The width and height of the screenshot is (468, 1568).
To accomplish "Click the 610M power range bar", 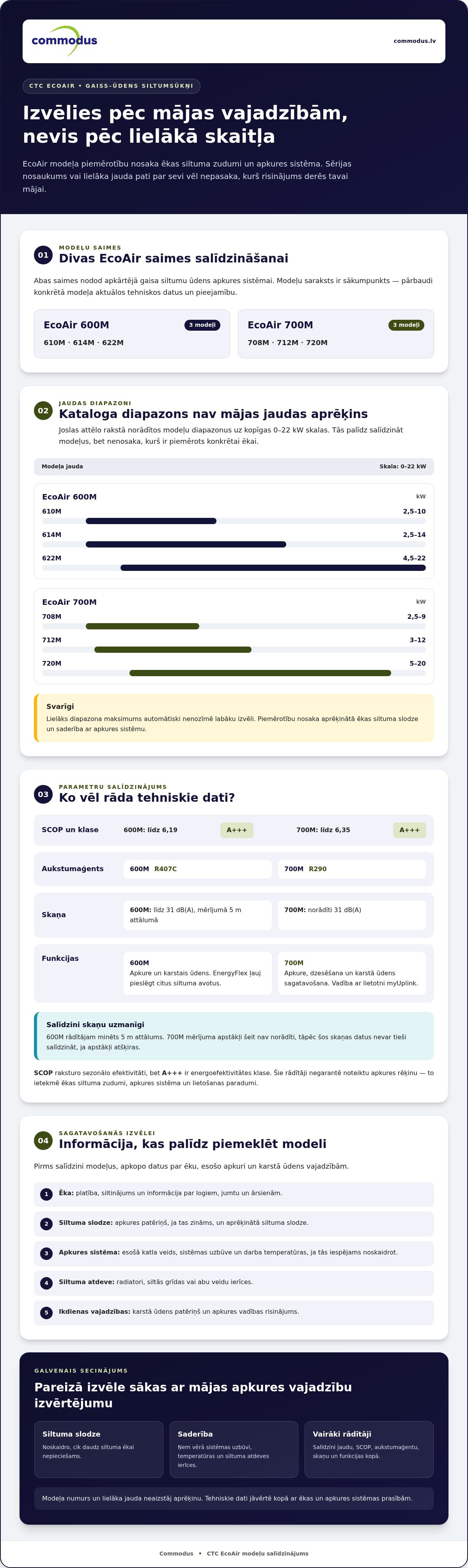I will [x=151, y=521].
